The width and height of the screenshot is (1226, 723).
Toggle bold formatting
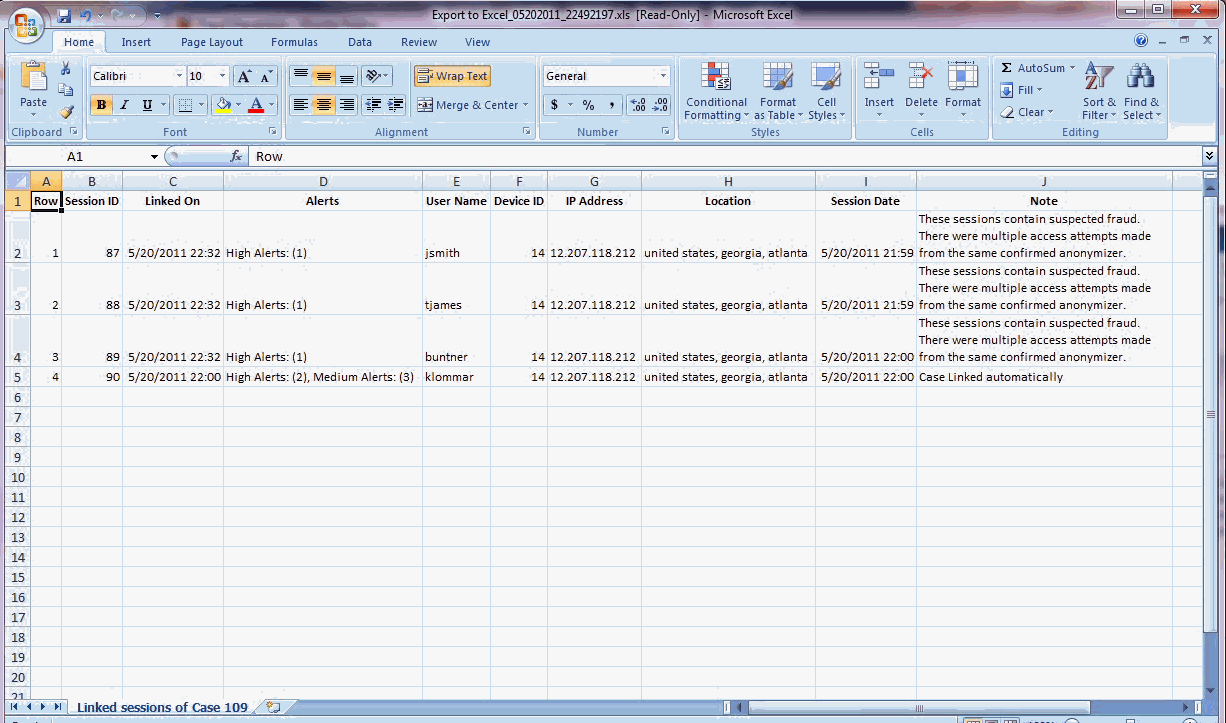[101, 105]
